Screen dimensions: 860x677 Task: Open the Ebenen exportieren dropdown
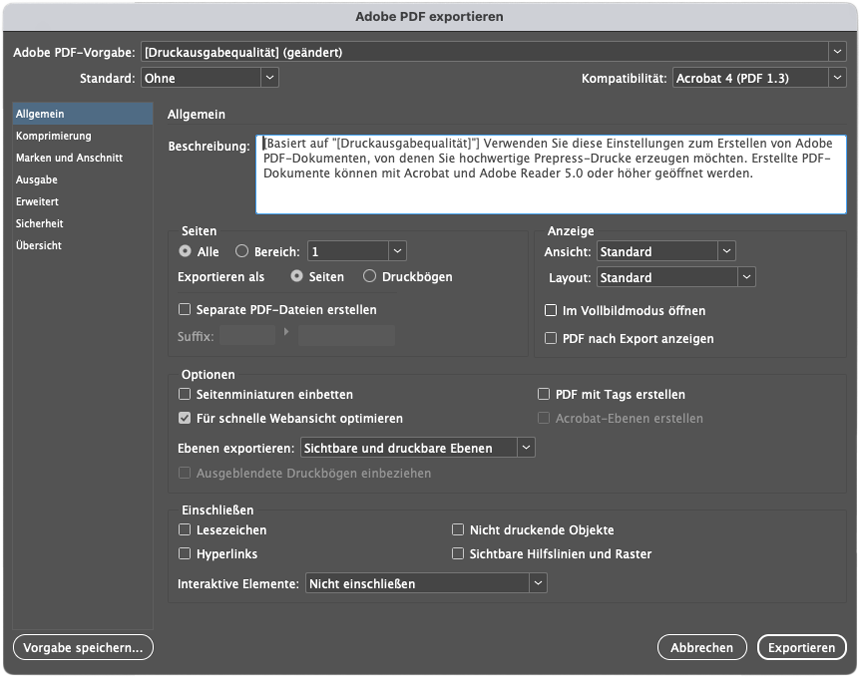[x=417, y=448]
